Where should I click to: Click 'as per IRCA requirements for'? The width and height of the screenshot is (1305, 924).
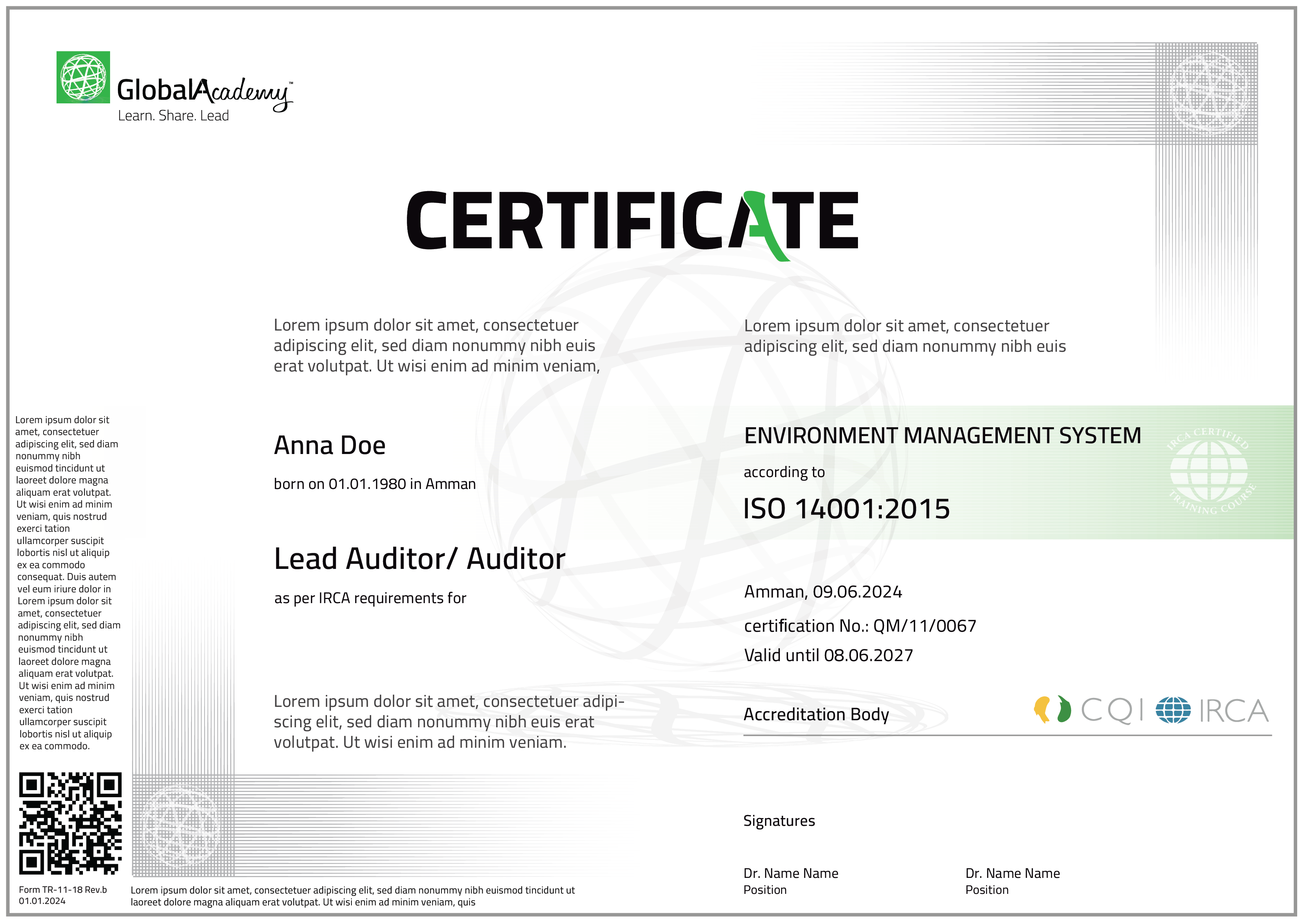pyautogui.click(x=370, y=599)
